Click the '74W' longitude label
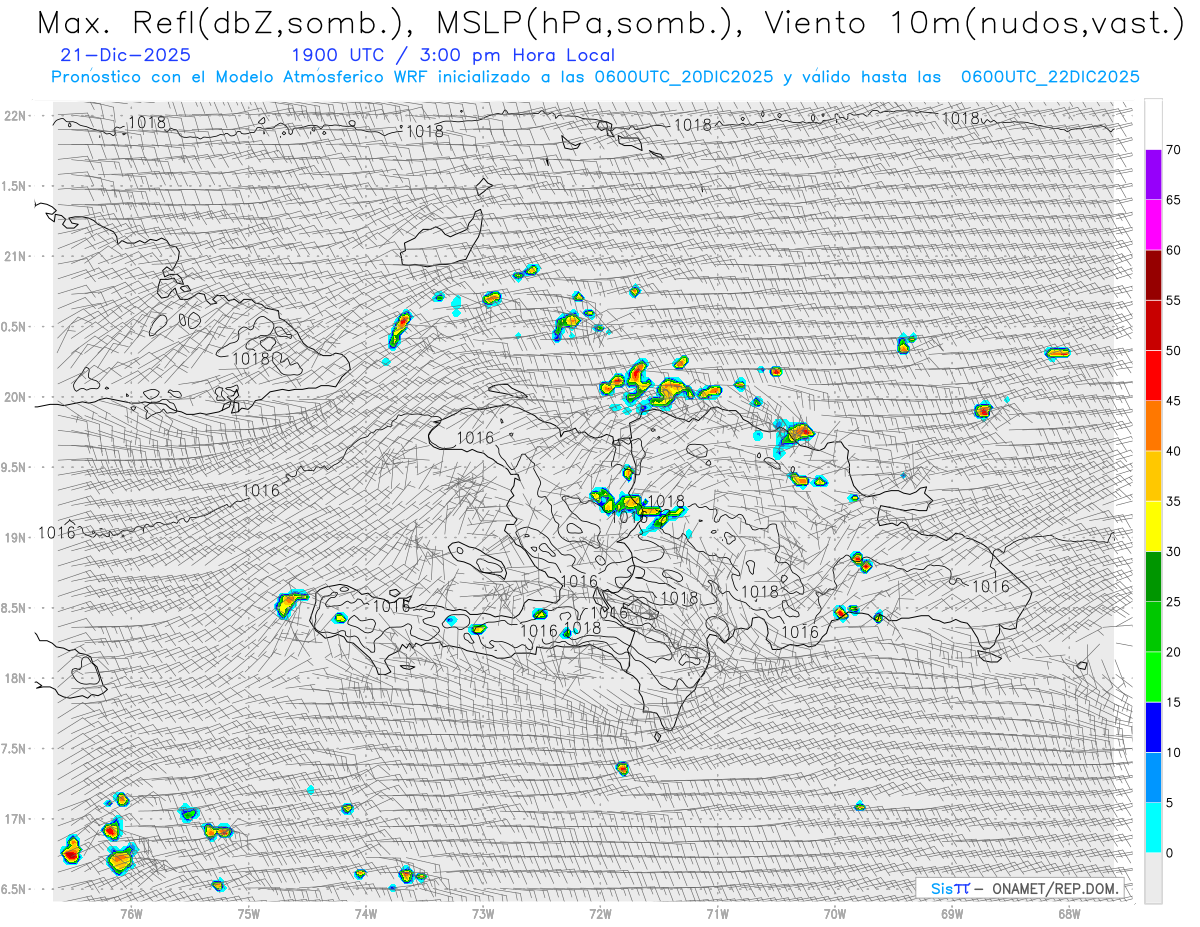Viewport: 1200px width, 927px height. pos(365,912)
